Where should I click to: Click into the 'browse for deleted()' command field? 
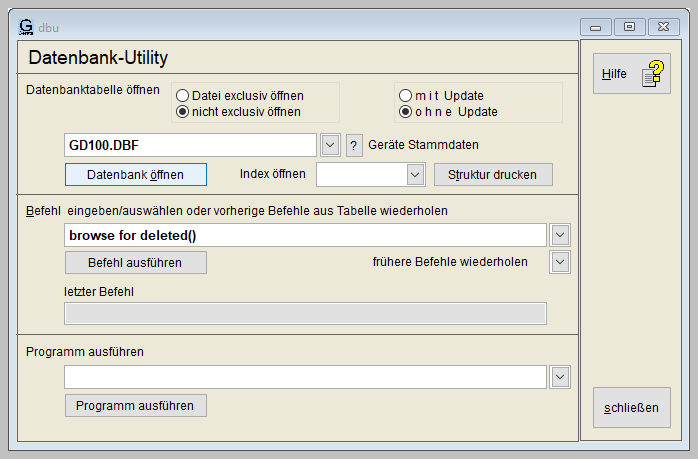pyautogui.click(x=305, y=235)
